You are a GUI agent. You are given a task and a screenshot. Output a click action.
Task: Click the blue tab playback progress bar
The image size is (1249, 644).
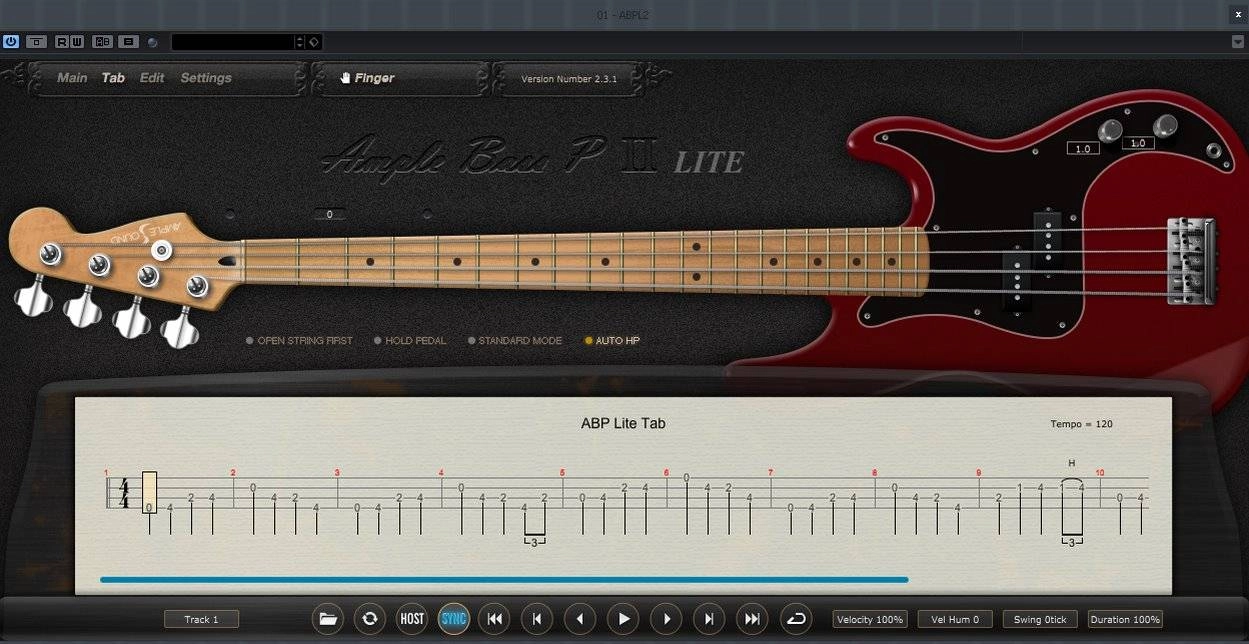coord(504,579)
